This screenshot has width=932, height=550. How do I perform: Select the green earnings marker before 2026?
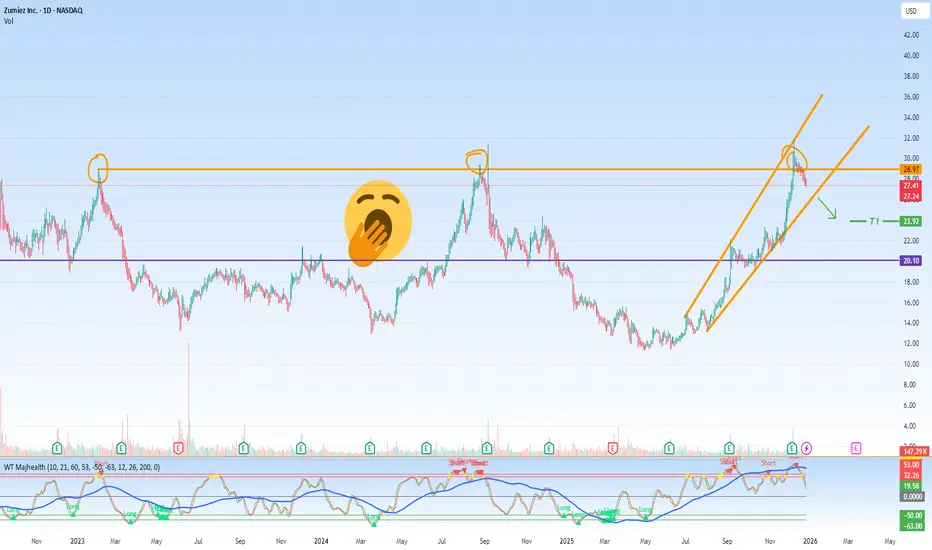click(792, 448)
